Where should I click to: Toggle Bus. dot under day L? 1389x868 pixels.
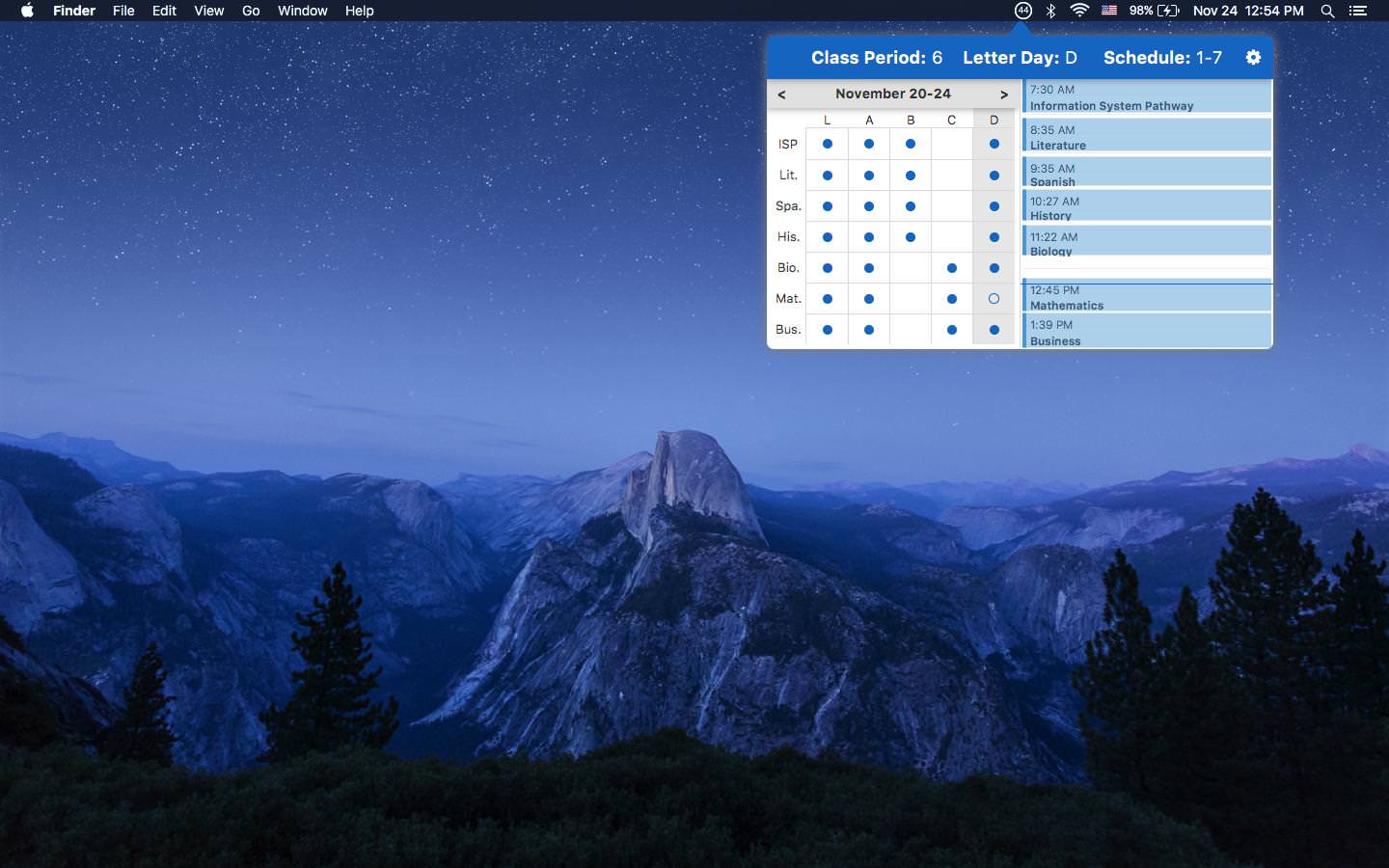pos(828,330)
